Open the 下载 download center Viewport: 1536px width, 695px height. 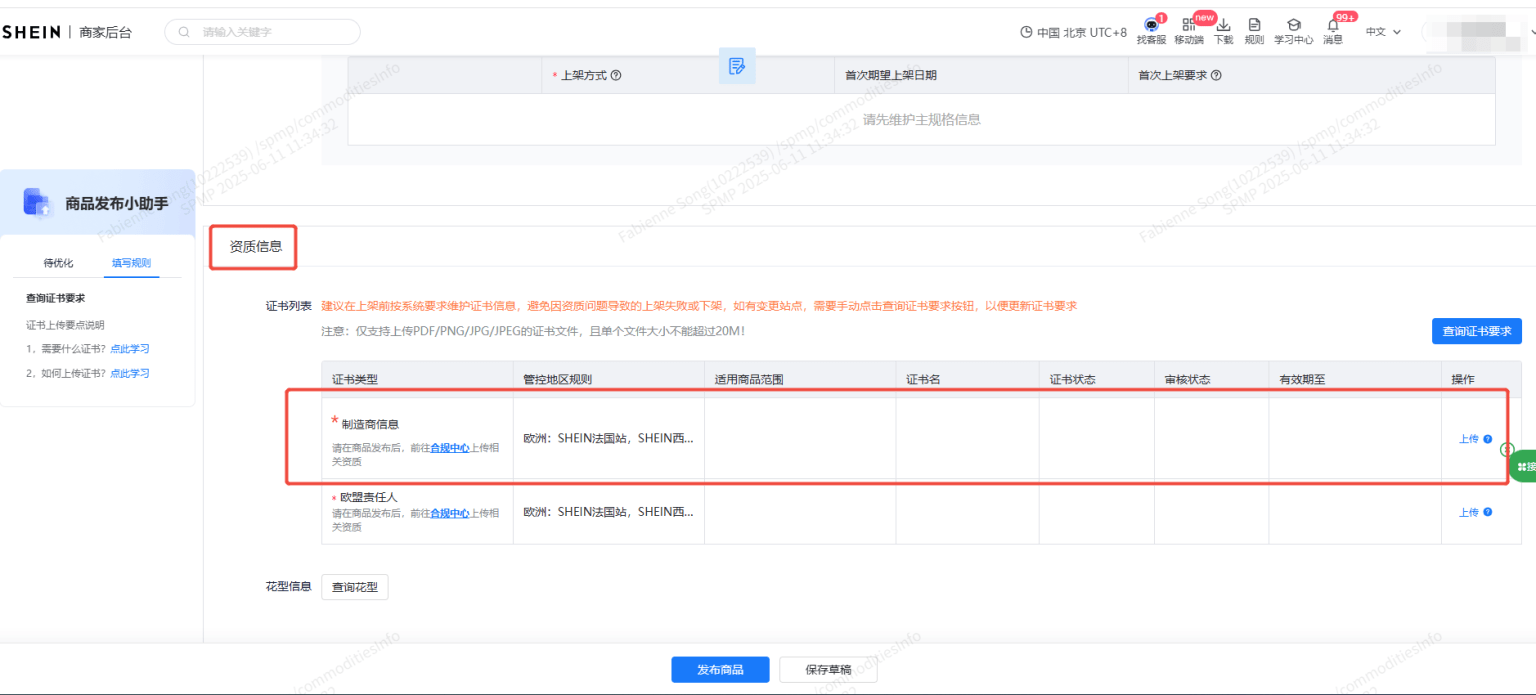point(1223,31)
